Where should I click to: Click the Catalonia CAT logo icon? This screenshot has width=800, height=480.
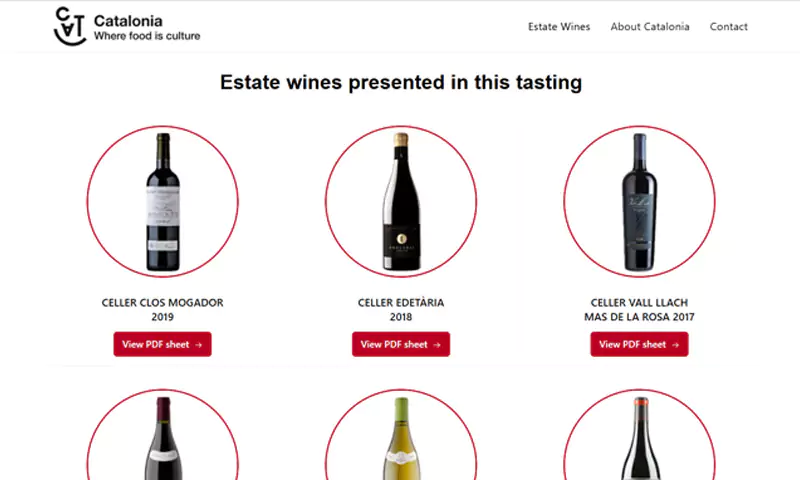(70, 27)
